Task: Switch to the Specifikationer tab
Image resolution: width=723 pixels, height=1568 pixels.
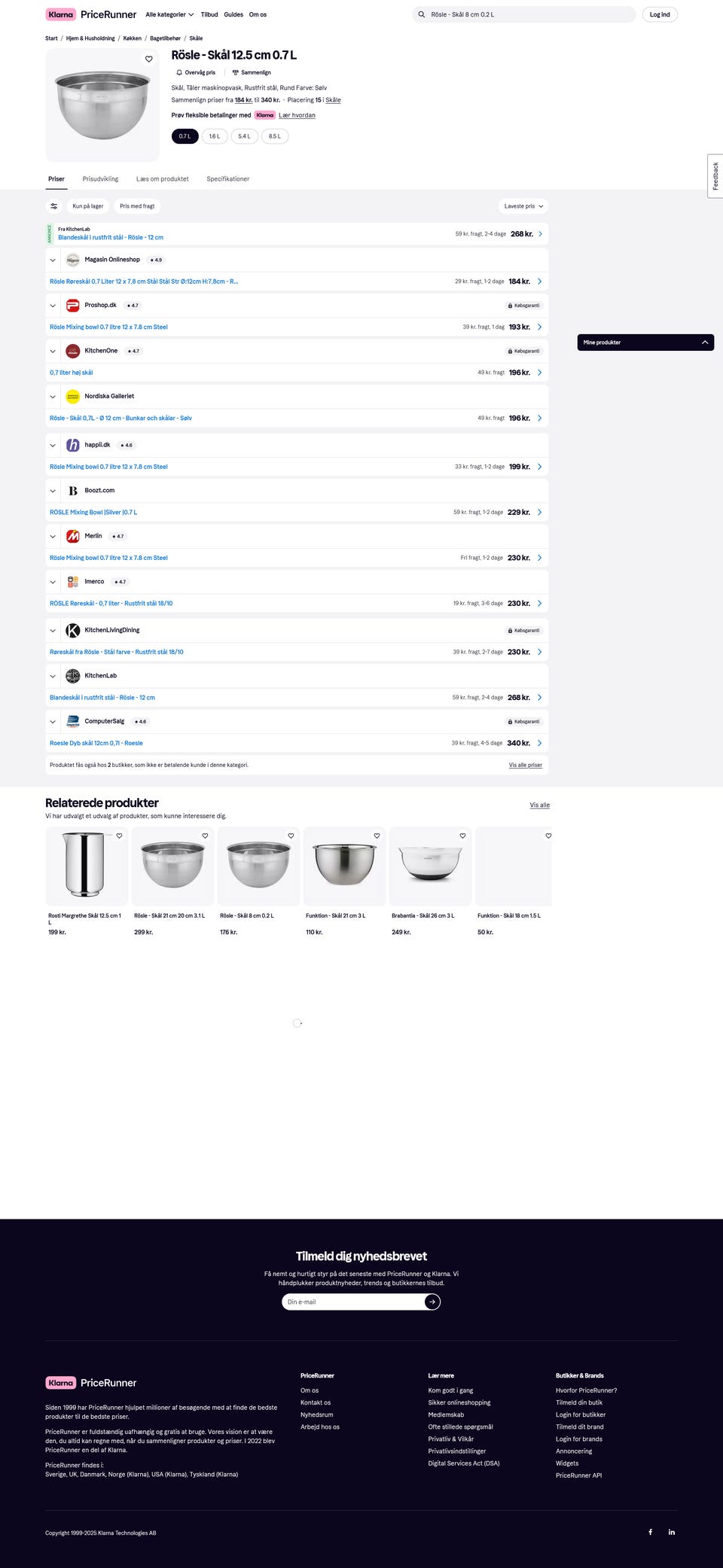Action: pos(228,179)
